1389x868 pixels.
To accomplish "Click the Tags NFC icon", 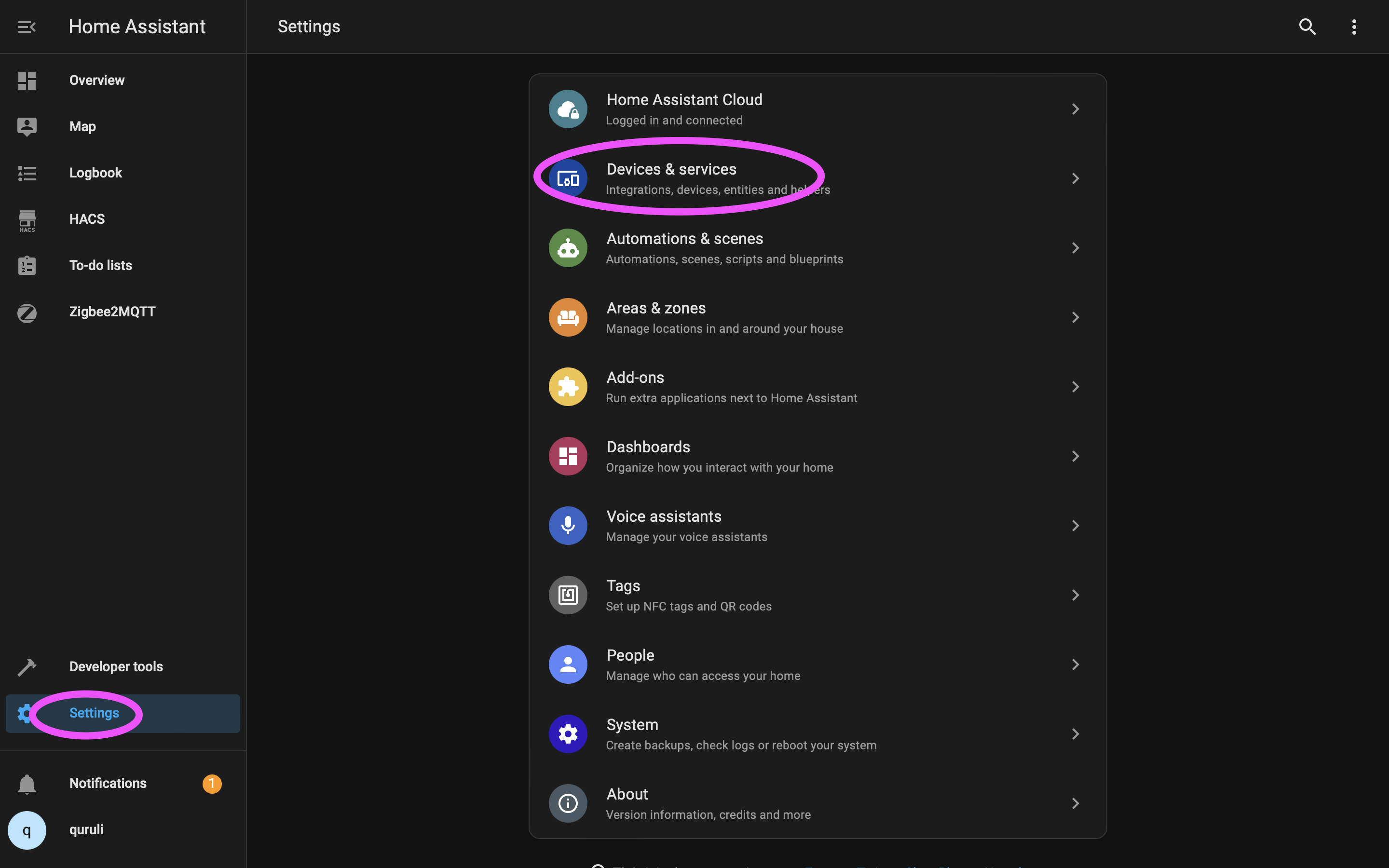I will [568, 596].
